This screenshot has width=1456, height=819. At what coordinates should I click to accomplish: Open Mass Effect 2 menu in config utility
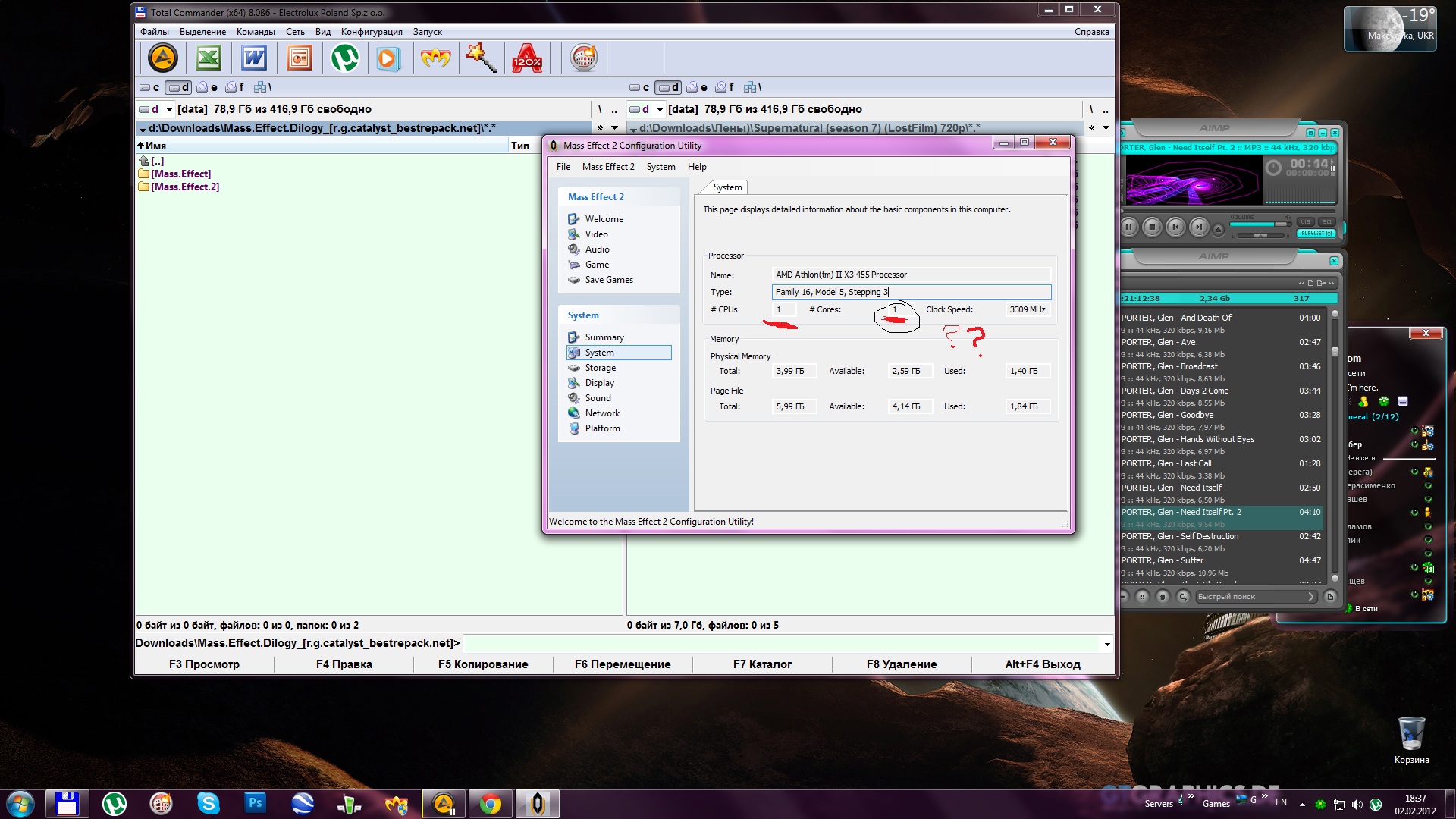tap(608, 167)
